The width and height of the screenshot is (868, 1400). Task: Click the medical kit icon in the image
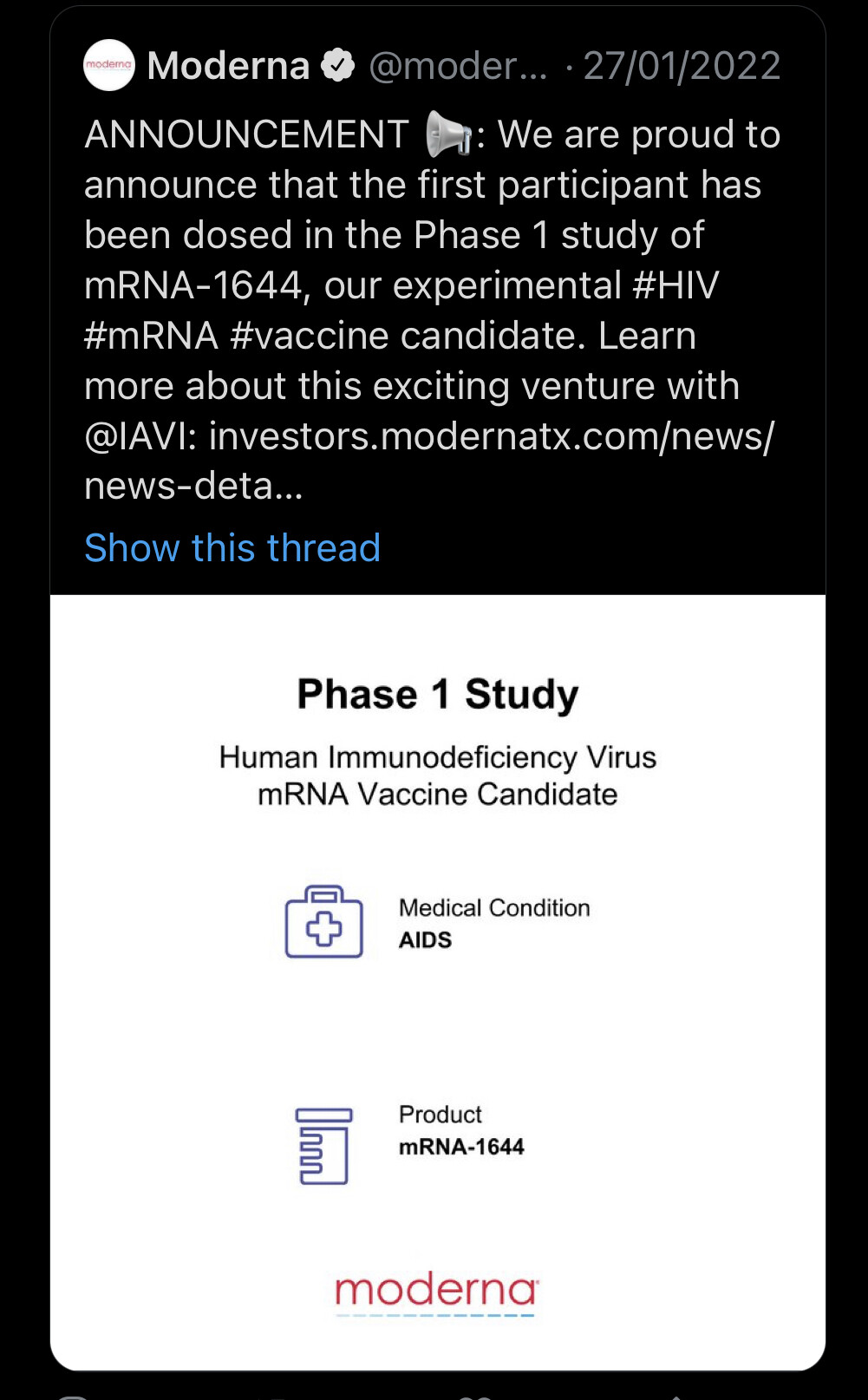pyautogui.click(x=324, y=922)
